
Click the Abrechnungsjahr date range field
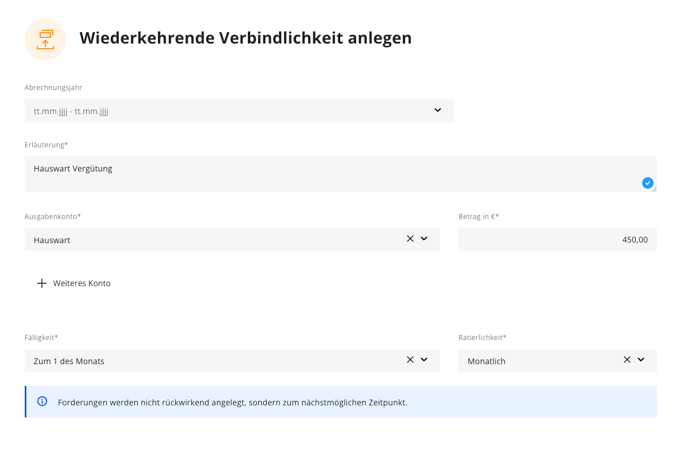239,111
